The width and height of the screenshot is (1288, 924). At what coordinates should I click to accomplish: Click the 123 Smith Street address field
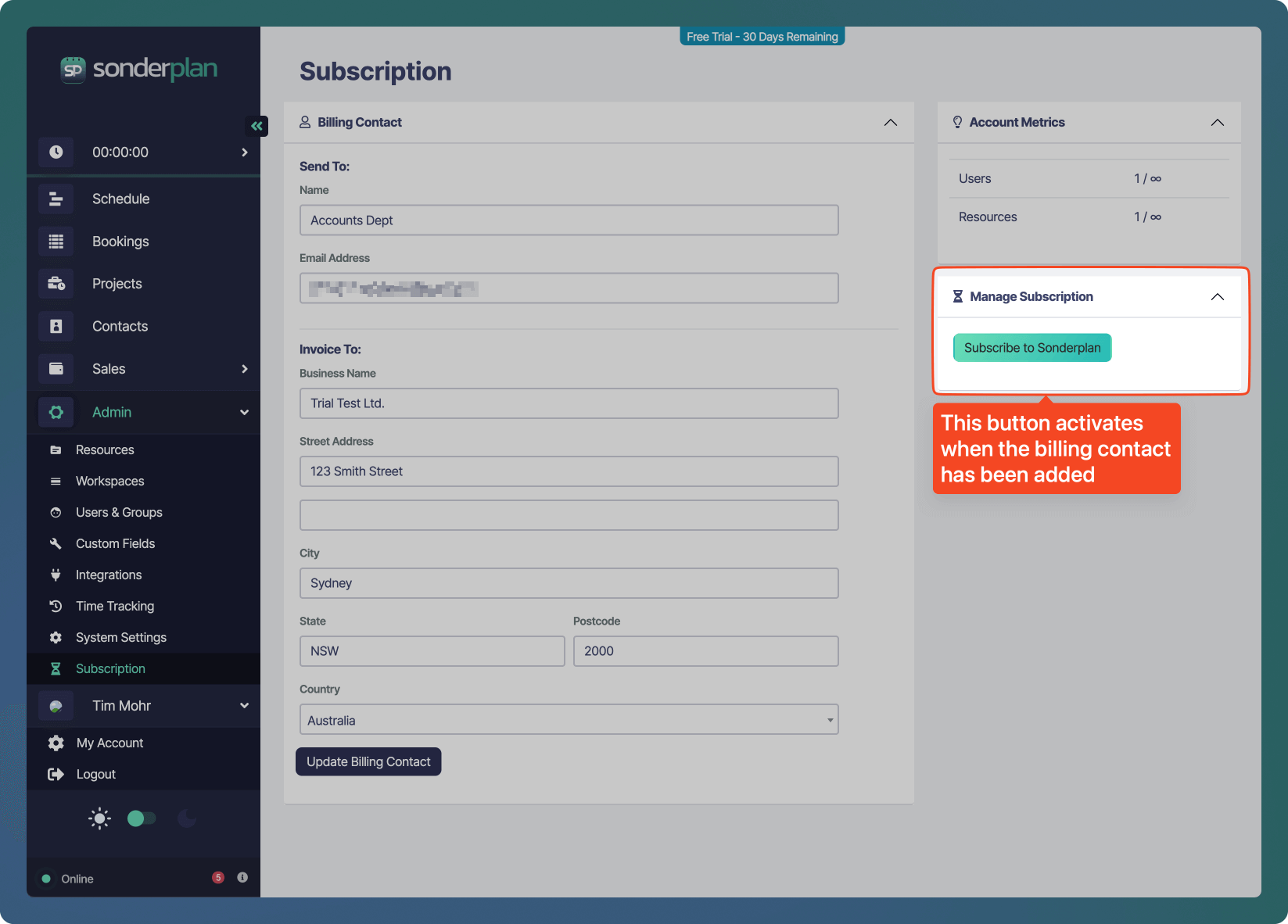pos(569,471)
